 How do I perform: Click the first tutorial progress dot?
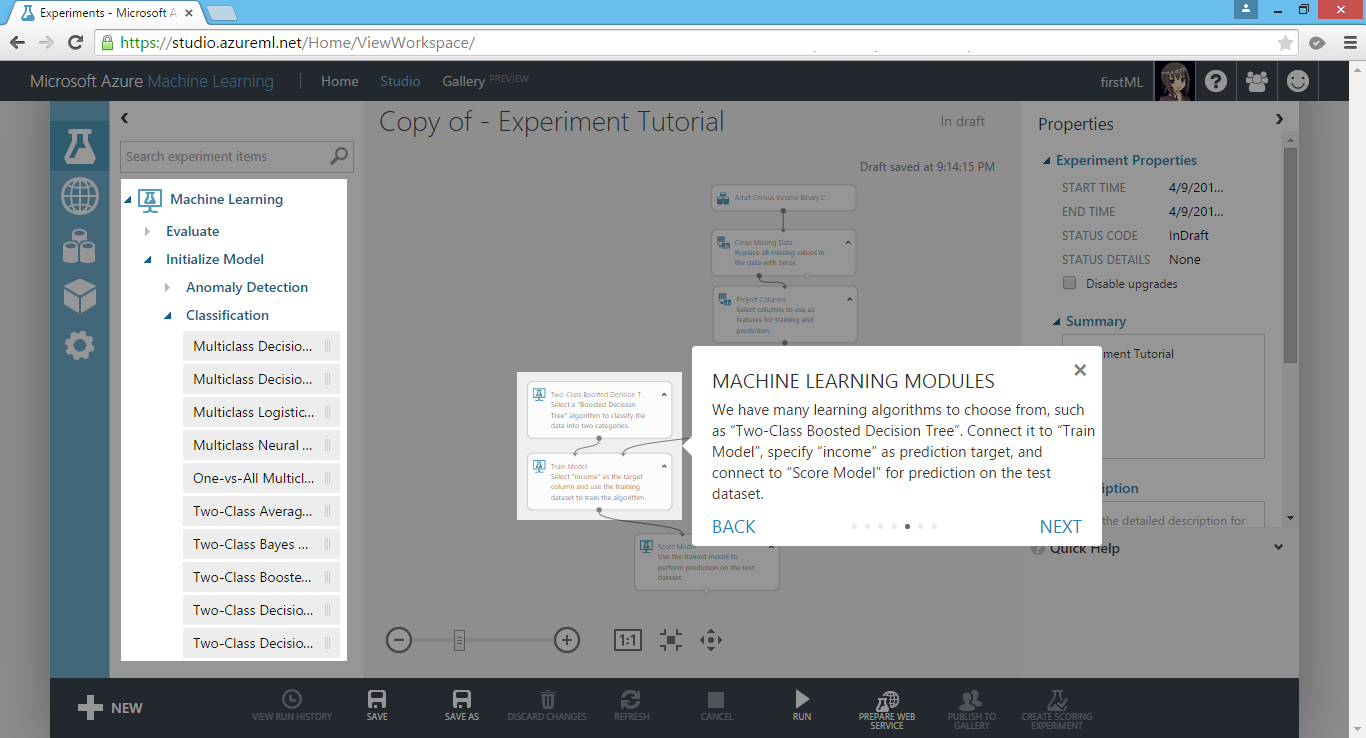coord(854,526)
